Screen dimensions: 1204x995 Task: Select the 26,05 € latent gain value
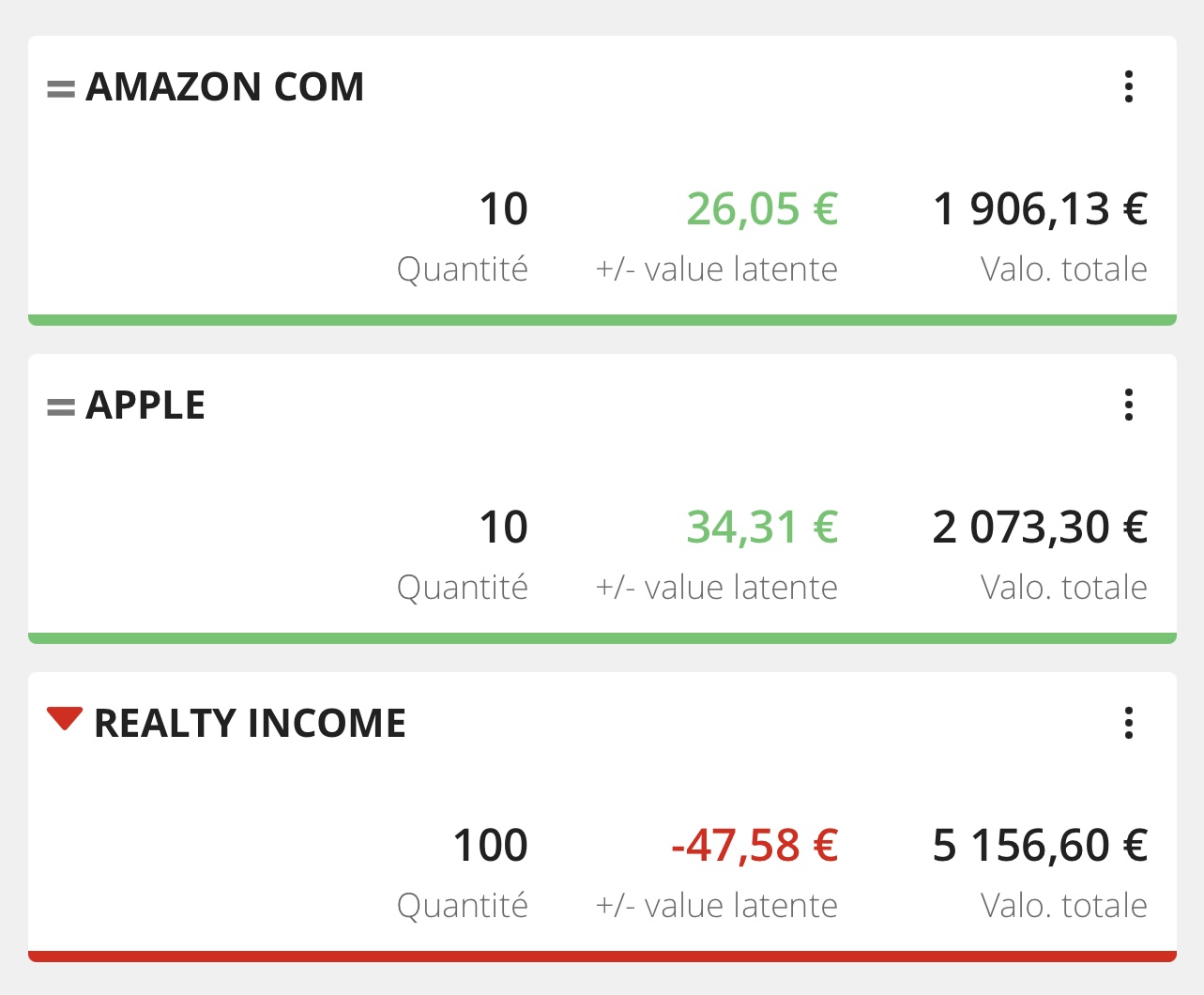[x=761, y=208]
